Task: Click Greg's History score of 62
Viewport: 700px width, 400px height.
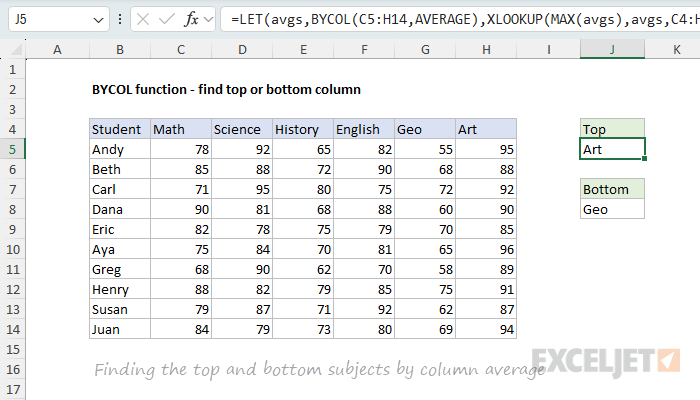Action: point(303,270)
